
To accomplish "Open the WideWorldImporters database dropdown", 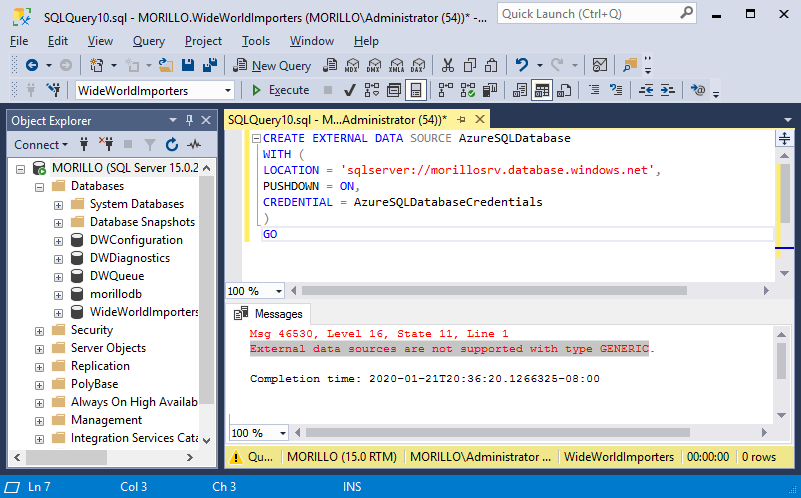I will [x=227, y=91].
